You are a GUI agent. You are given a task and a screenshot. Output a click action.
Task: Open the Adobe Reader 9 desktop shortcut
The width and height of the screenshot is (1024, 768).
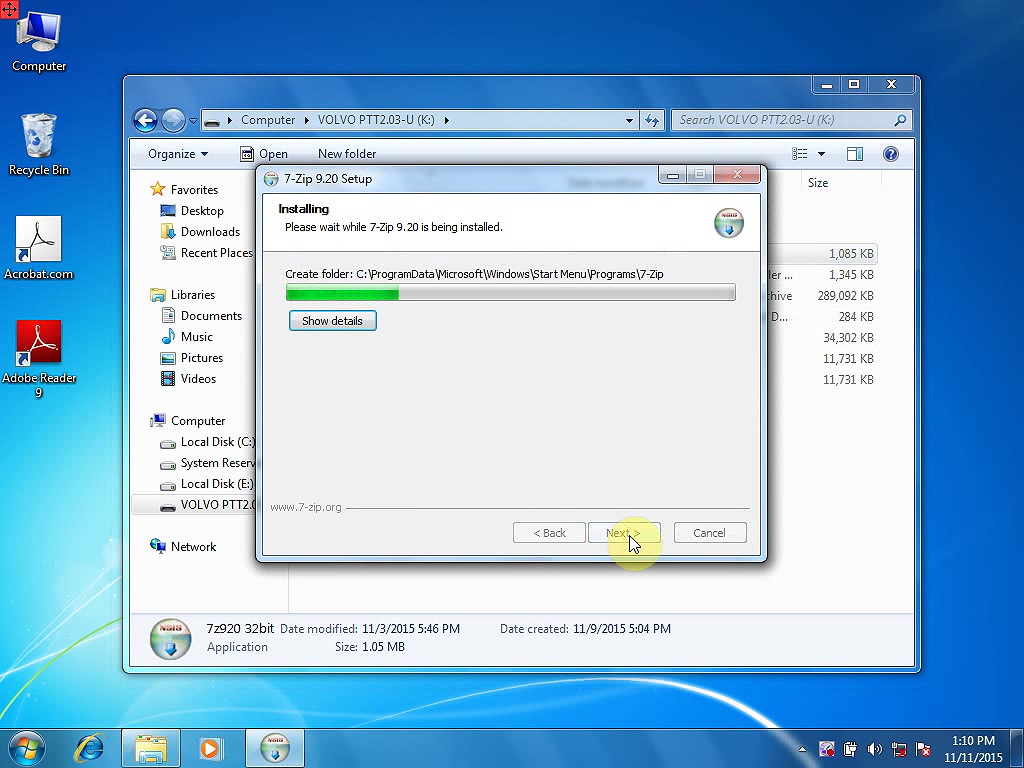point(39,359)
